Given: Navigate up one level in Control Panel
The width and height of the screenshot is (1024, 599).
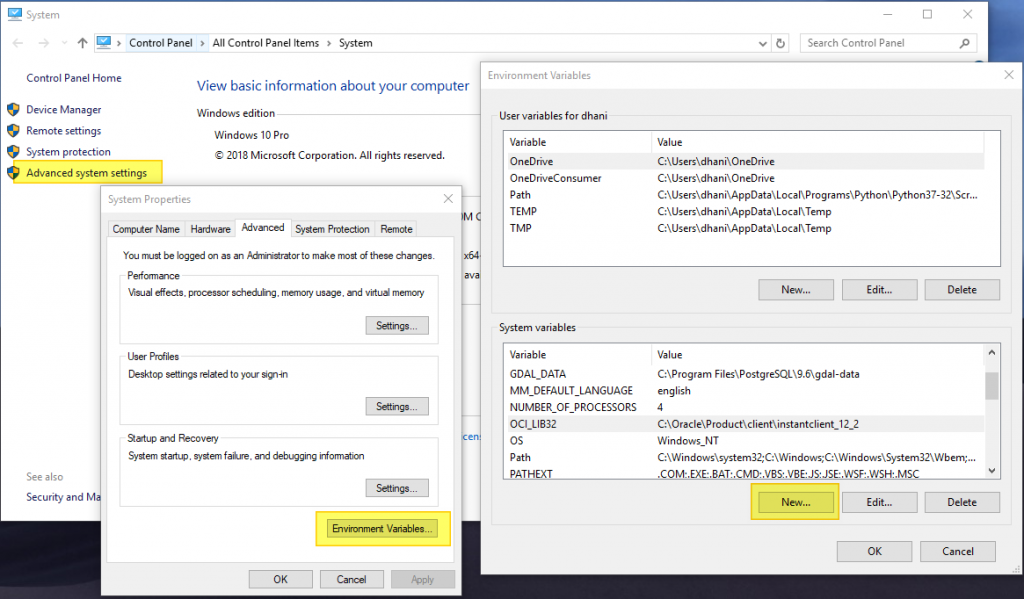Looking at the screenshot, I should pos(82,42).
